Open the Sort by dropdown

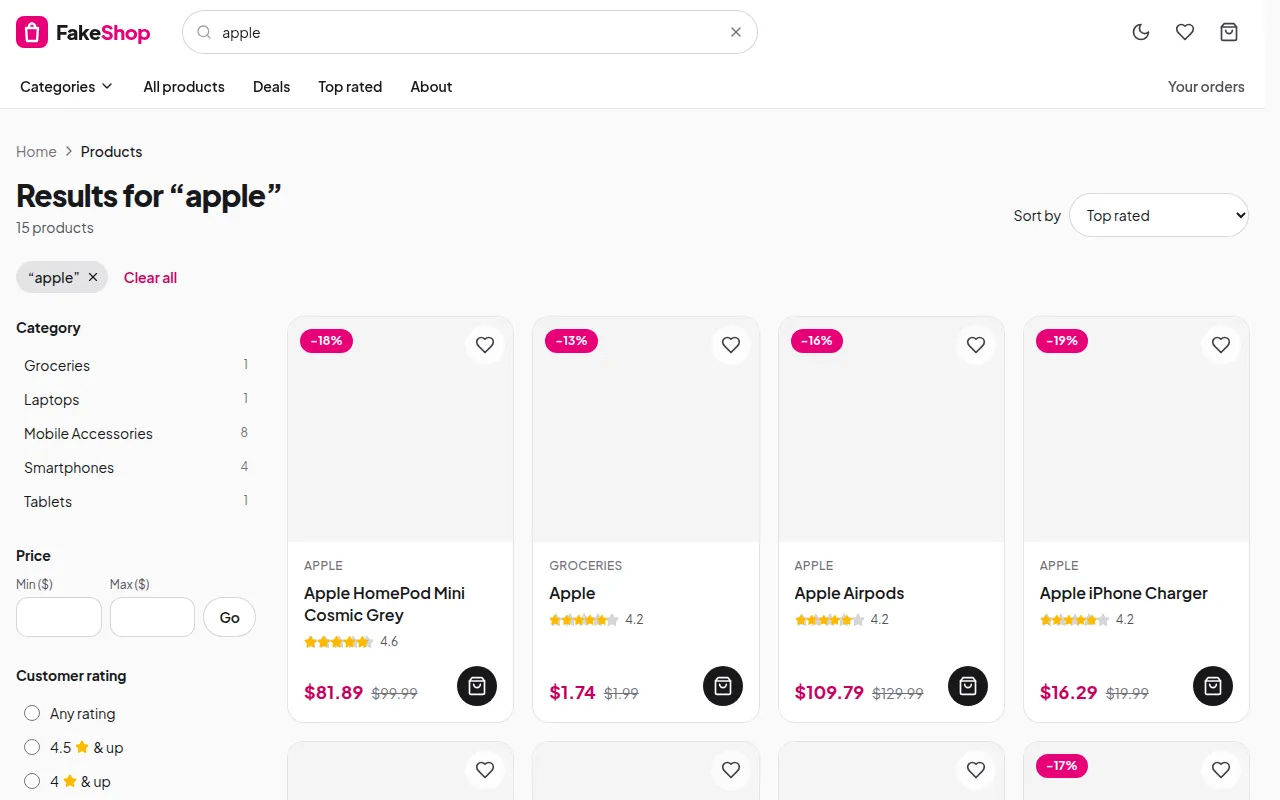click(x=1159, y=215)
